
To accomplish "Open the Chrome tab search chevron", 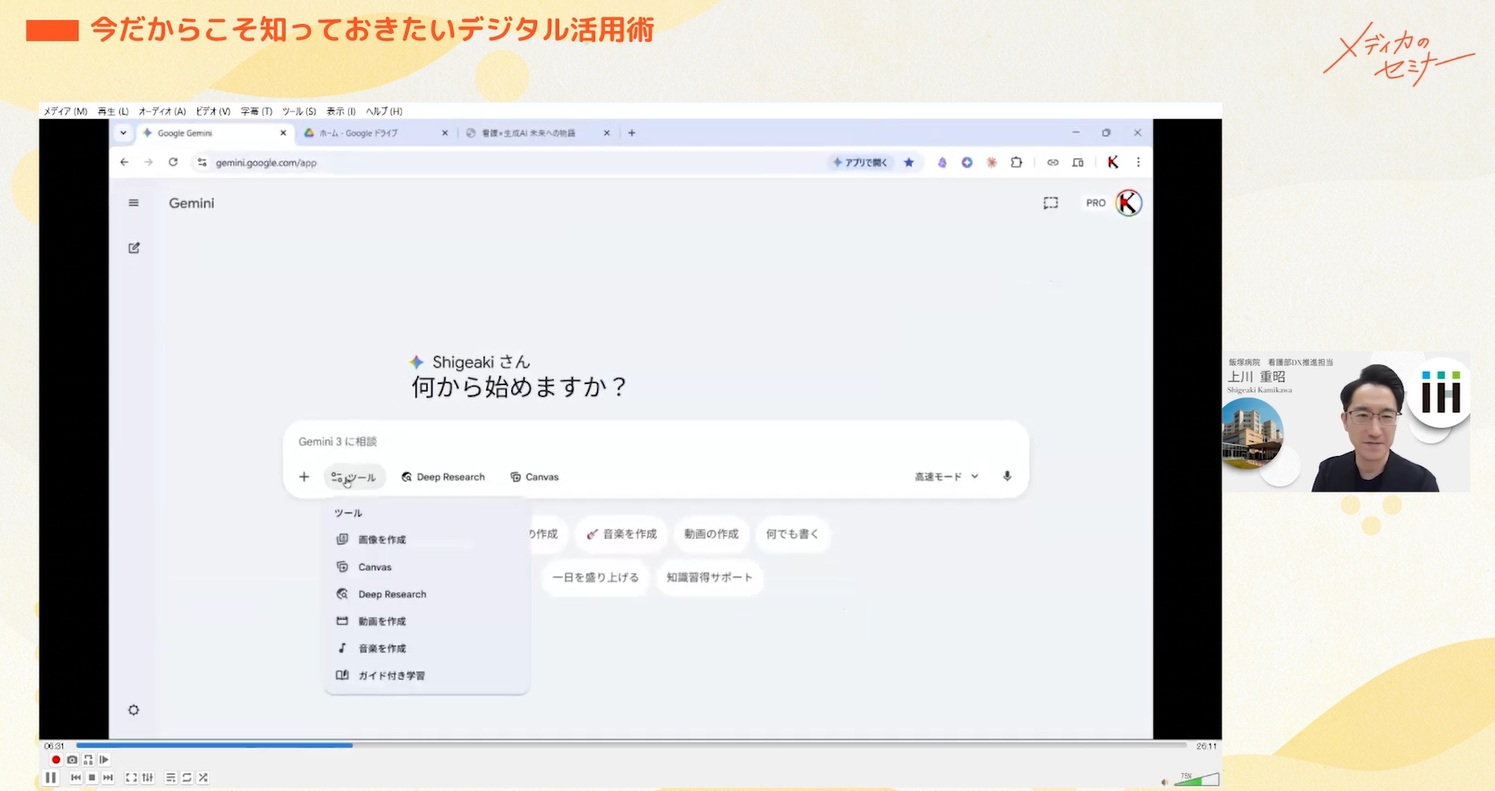I will pyautogui.click(x=123, y=133).
